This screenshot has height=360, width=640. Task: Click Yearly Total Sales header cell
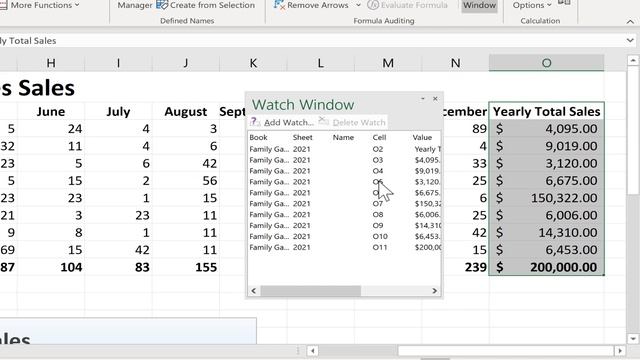point(546,111)
